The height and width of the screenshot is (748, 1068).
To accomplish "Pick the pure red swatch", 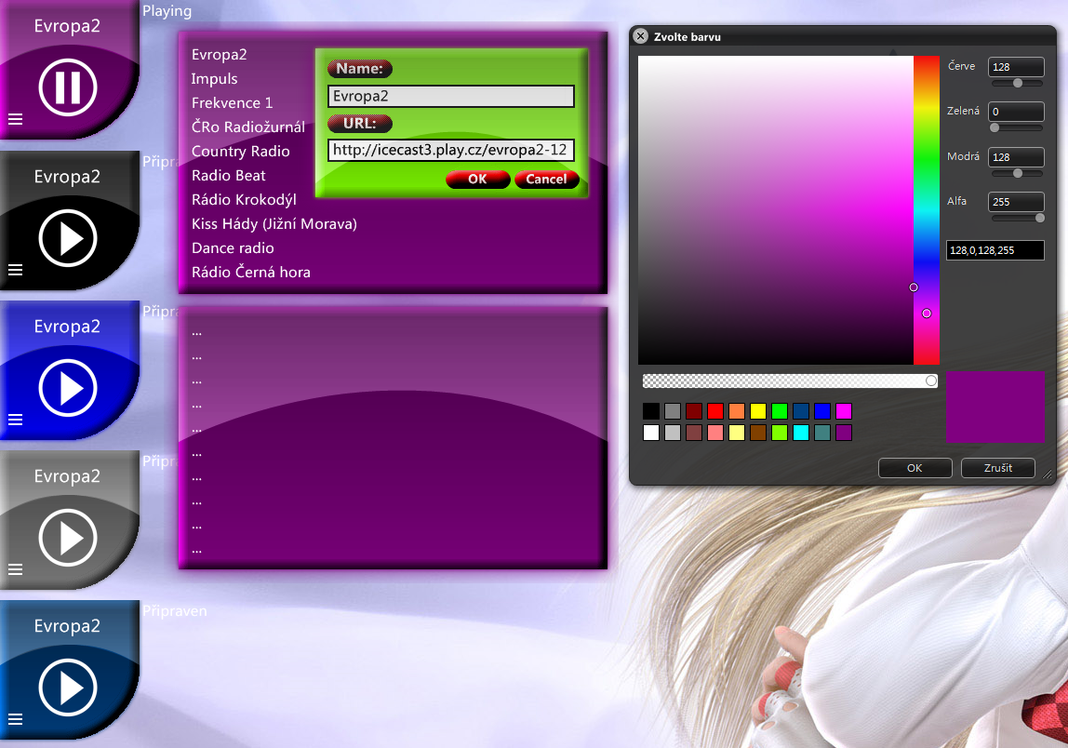I will pos(715,411).
